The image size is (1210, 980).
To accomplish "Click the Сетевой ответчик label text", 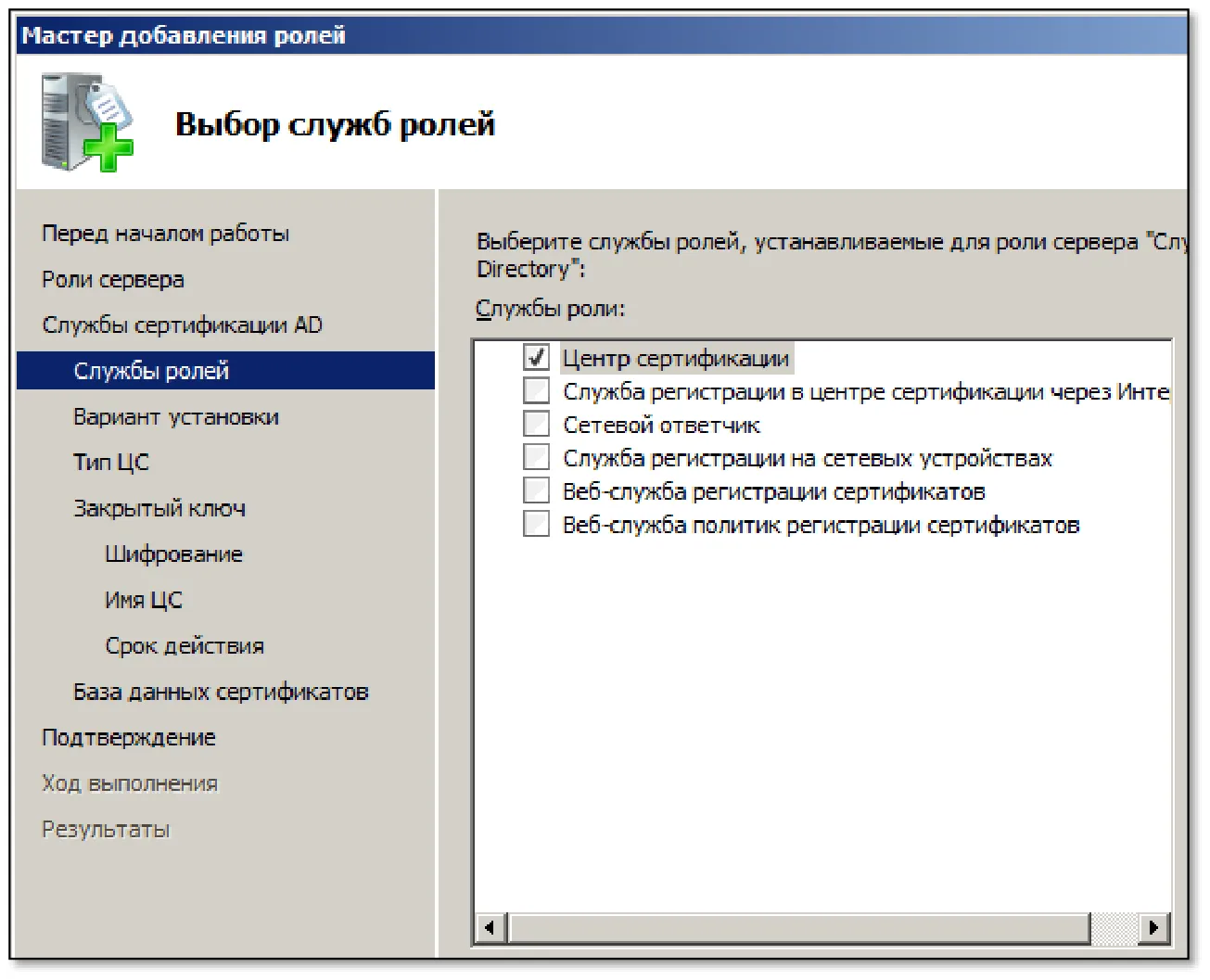I will click(x=661, y=425).
